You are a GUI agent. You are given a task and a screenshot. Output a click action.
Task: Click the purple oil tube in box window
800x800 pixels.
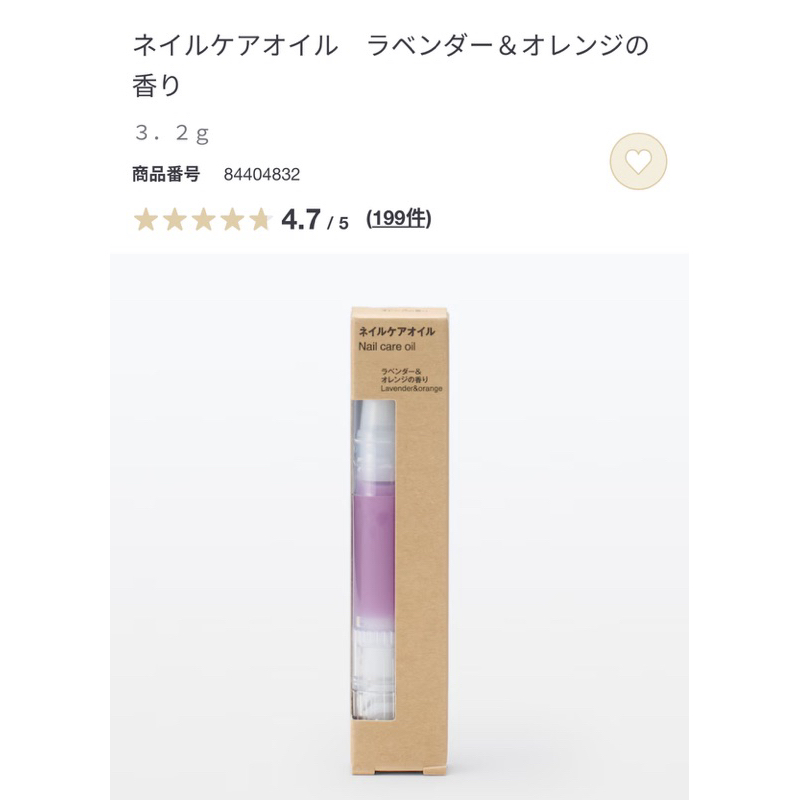pos(373,556)
